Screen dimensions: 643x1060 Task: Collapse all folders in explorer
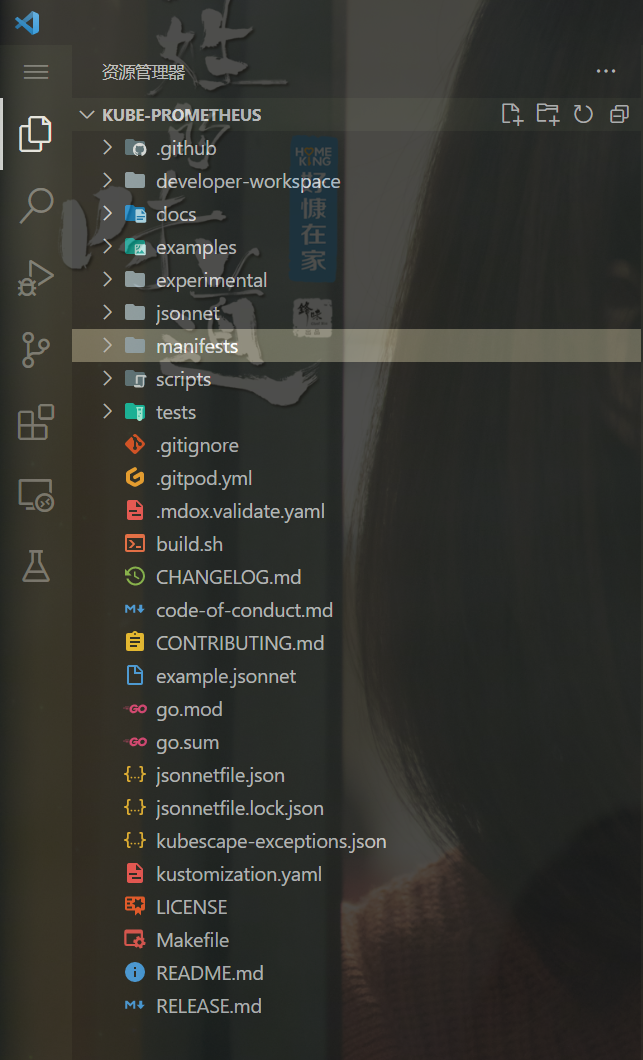point(619,114)
